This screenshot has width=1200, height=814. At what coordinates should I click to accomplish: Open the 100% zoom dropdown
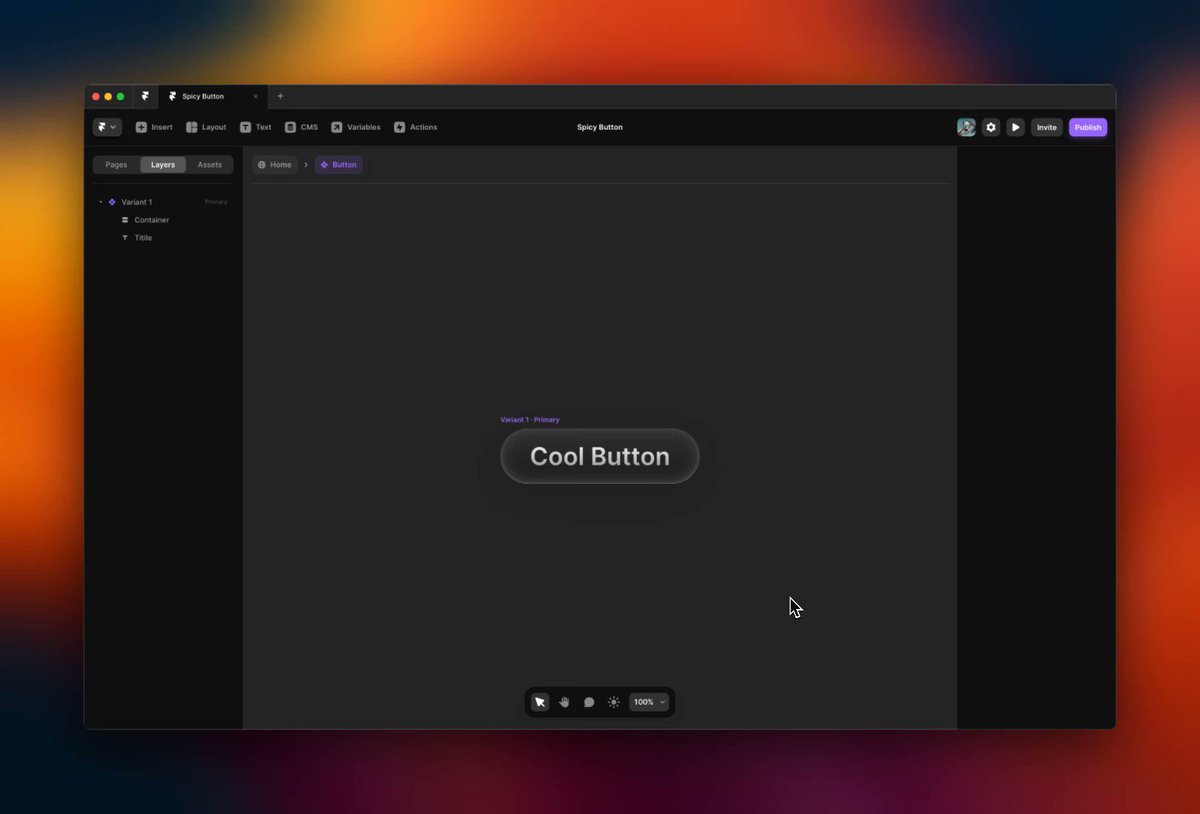tap(649, 702)
